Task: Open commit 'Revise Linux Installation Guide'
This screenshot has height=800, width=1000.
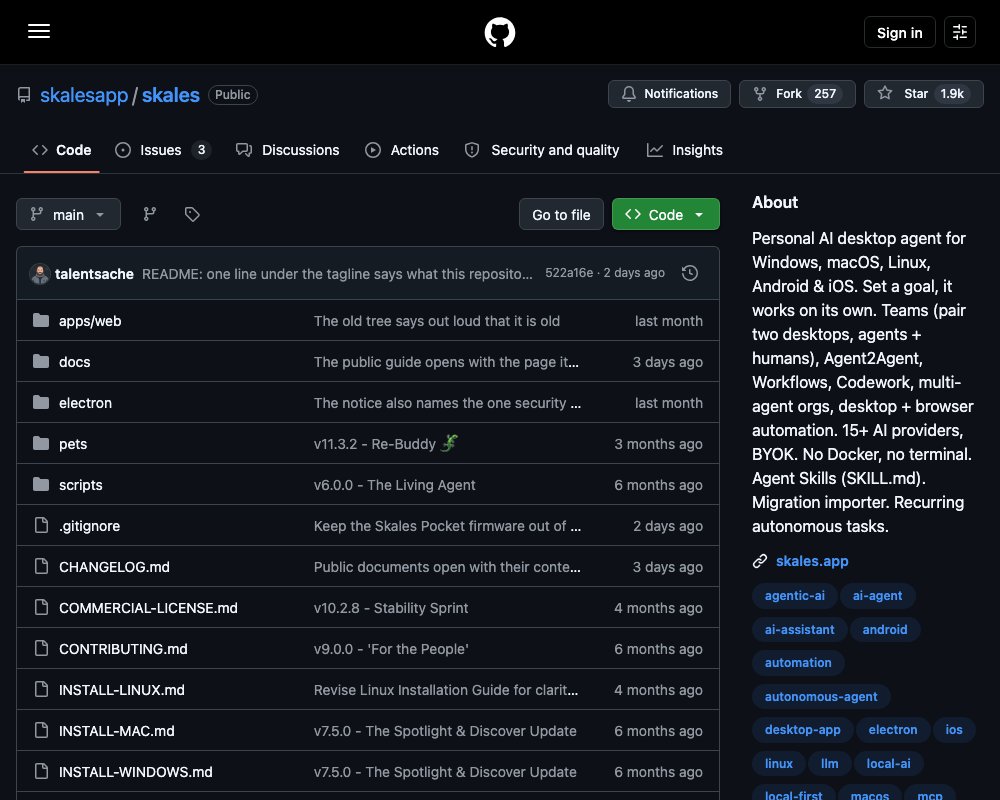Action: tap(446, 690)
